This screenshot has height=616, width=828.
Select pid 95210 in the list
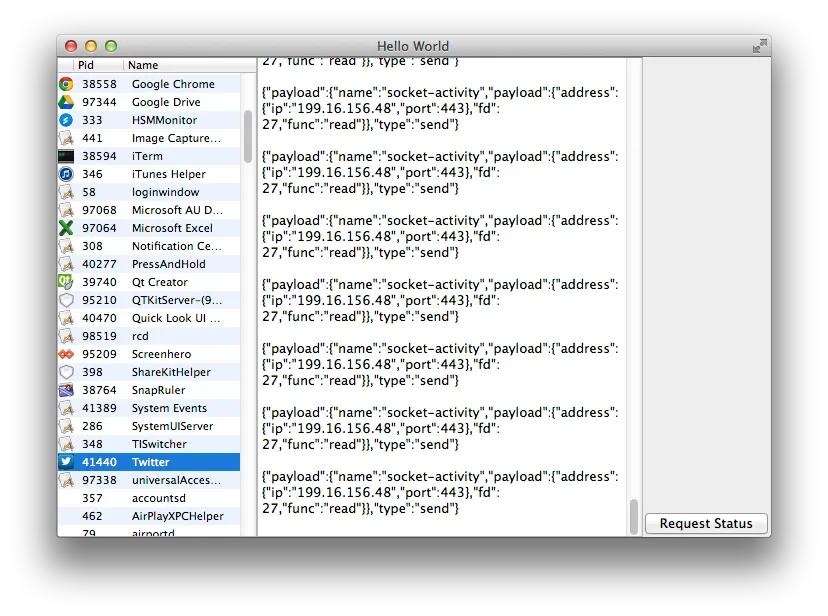[99, 300]
